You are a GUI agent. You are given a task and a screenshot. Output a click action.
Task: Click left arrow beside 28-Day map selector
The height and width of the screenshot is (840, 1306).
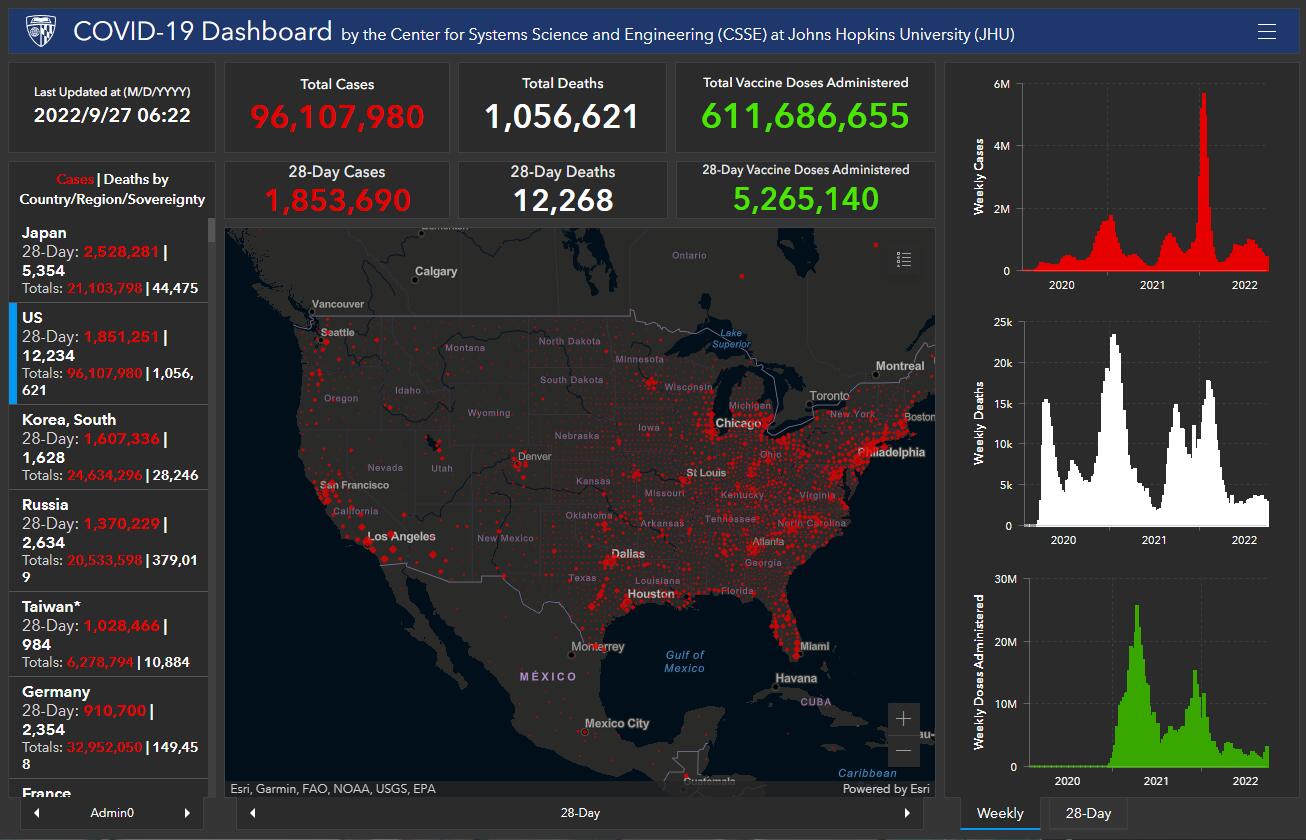point(252,813)
